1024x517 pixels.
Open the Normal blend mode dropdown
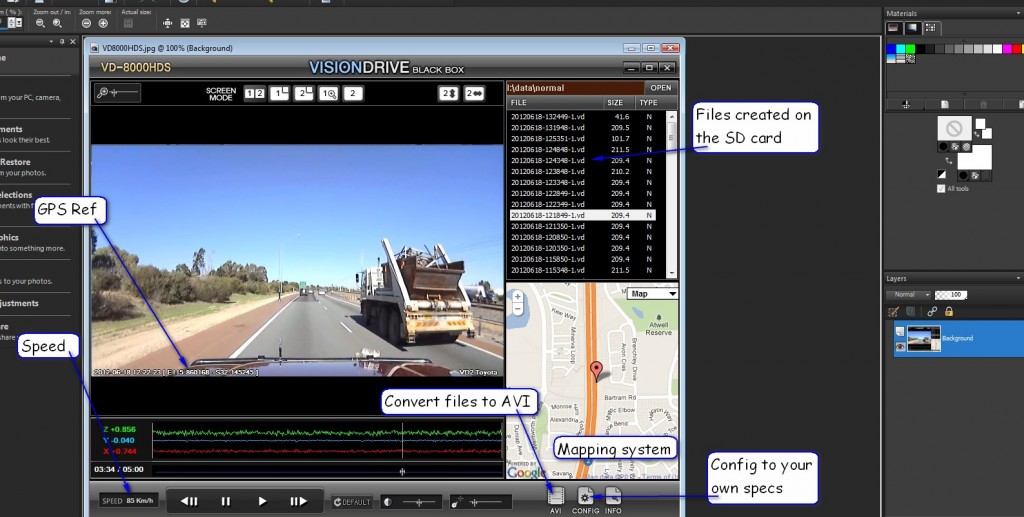tap(908, 295)
